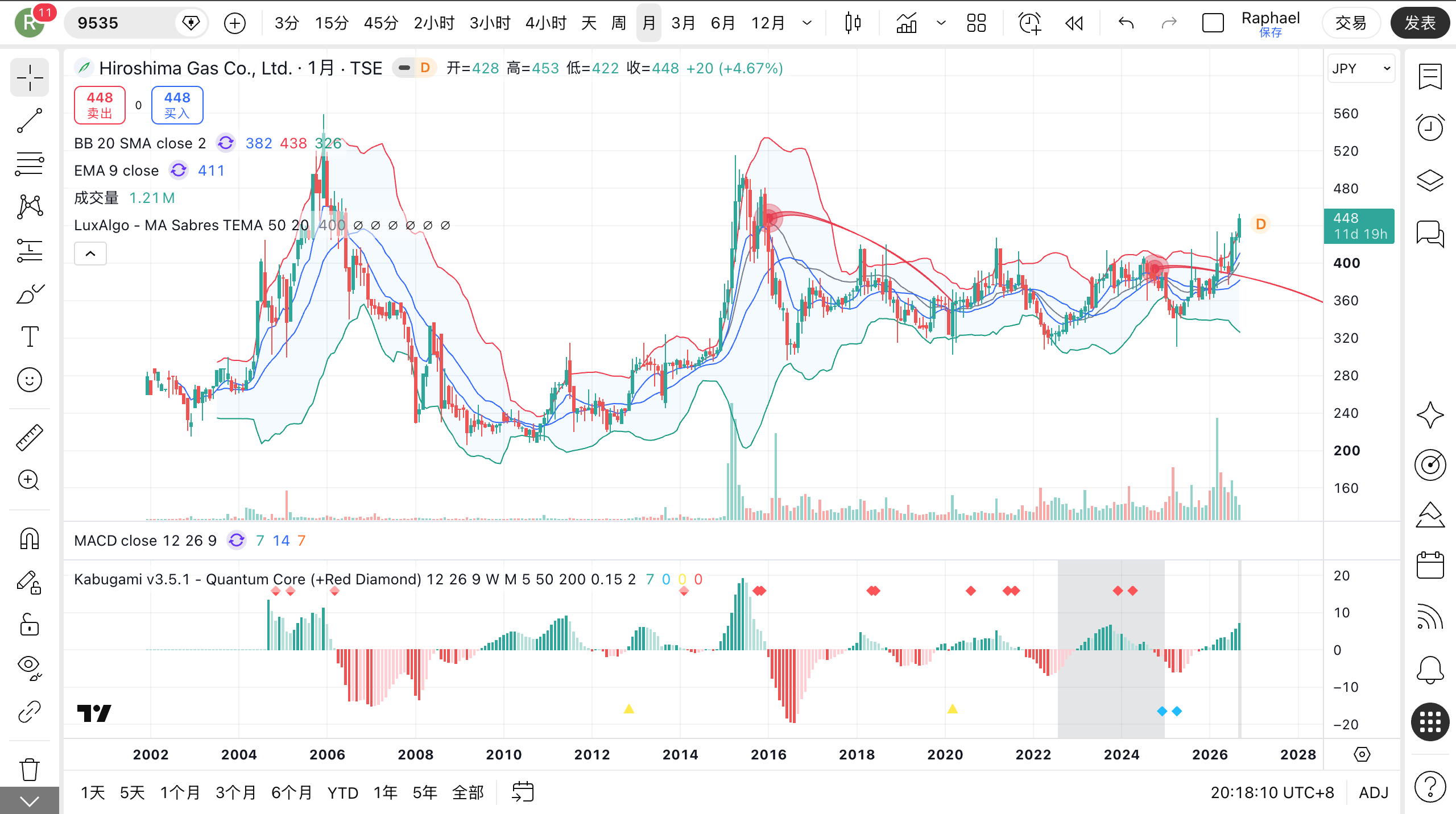Viewport: 1456px width, 814px height.
Task: Open the chart patterns tool
Action: [30, 207]
